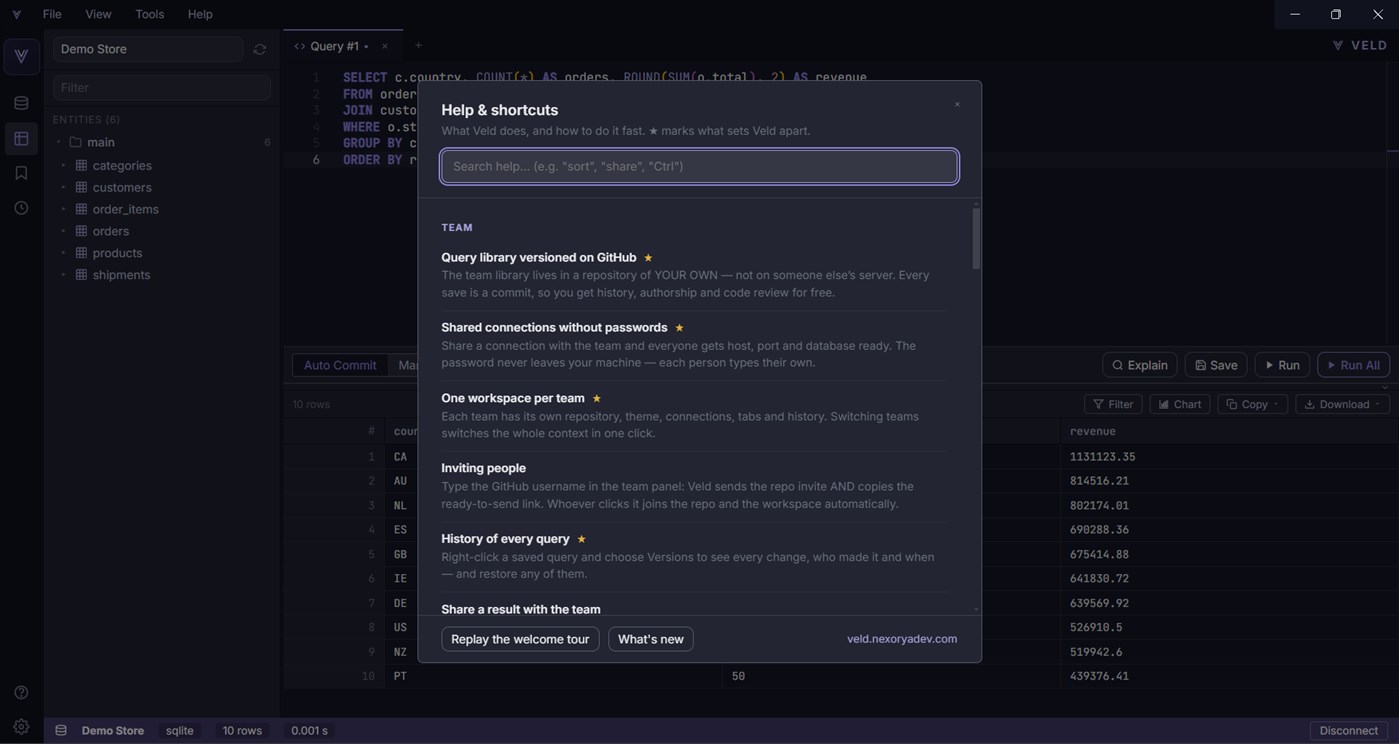The height and width of the screenshot is (744, 1399).
Task: Select the 1131123.35 revenue cell
Action: click(1102, 457)
